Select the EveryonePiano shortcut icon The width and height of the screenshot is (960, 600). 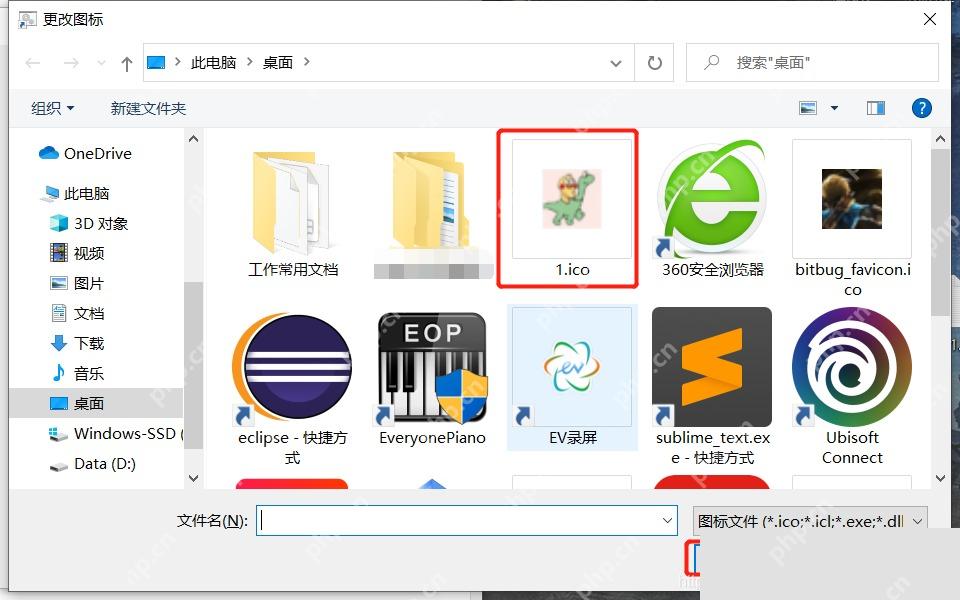coord(432,367)
